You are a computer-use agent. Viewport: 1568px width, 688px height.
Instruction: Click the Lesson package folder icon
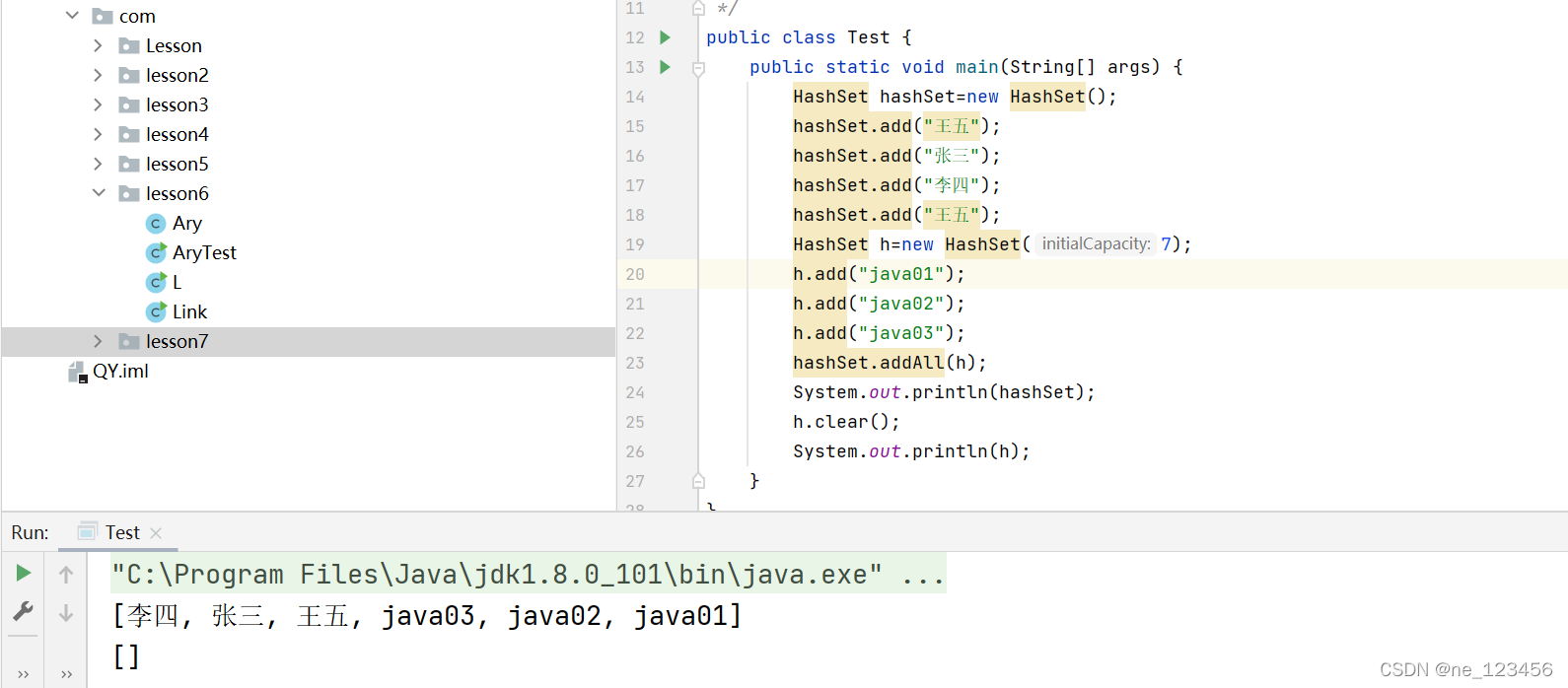click(x=129, y=45)
